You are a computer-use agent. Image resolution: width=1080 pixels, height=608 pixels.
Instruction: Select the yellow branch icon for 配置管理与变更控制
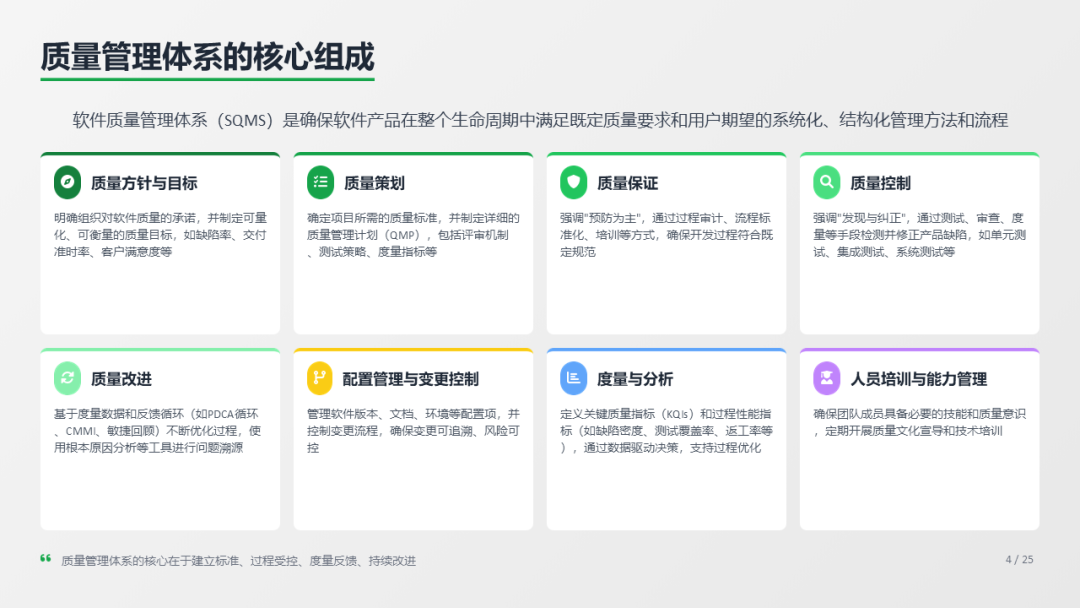coord(320,378)
